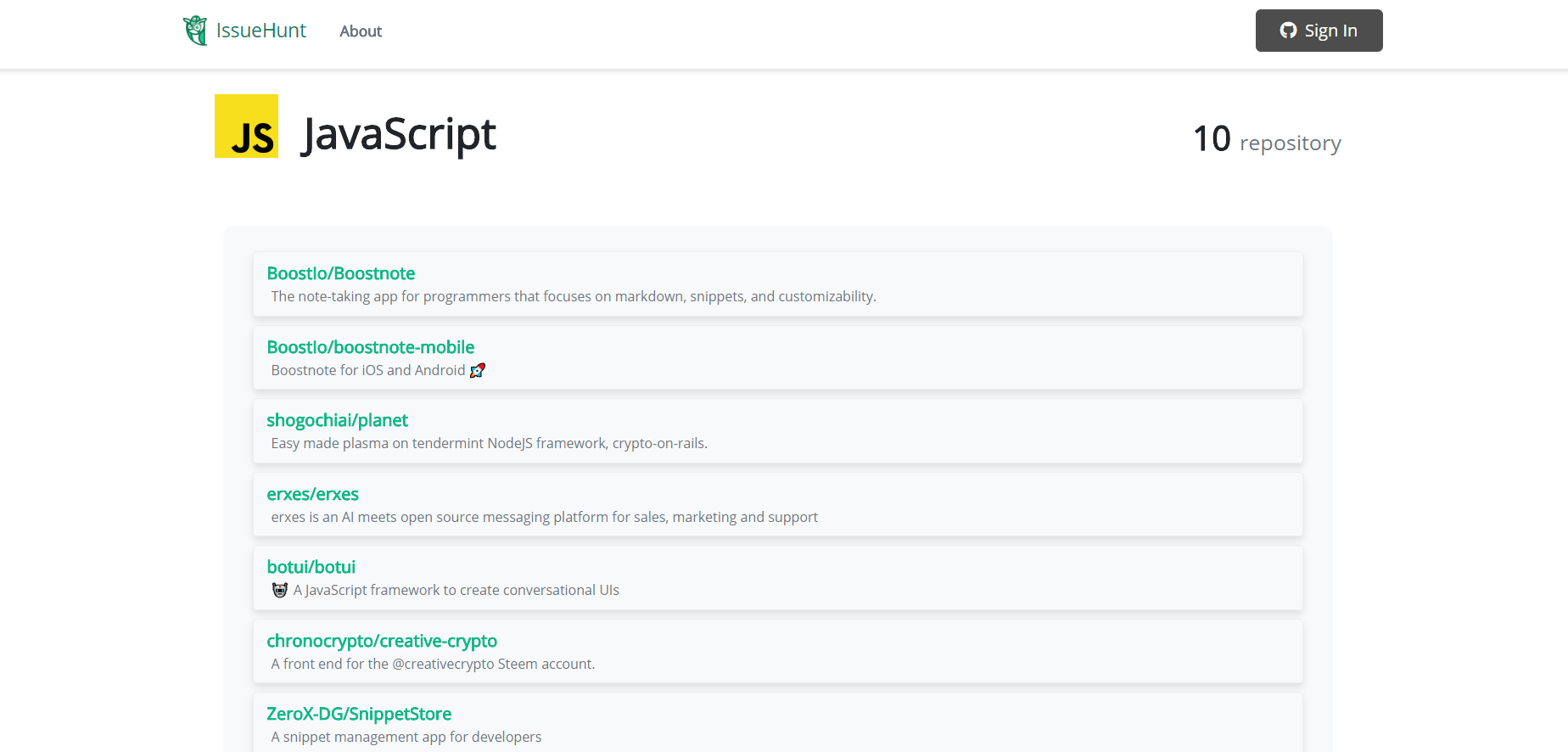Open the erxes/erxes repository

tap(312, 494)
